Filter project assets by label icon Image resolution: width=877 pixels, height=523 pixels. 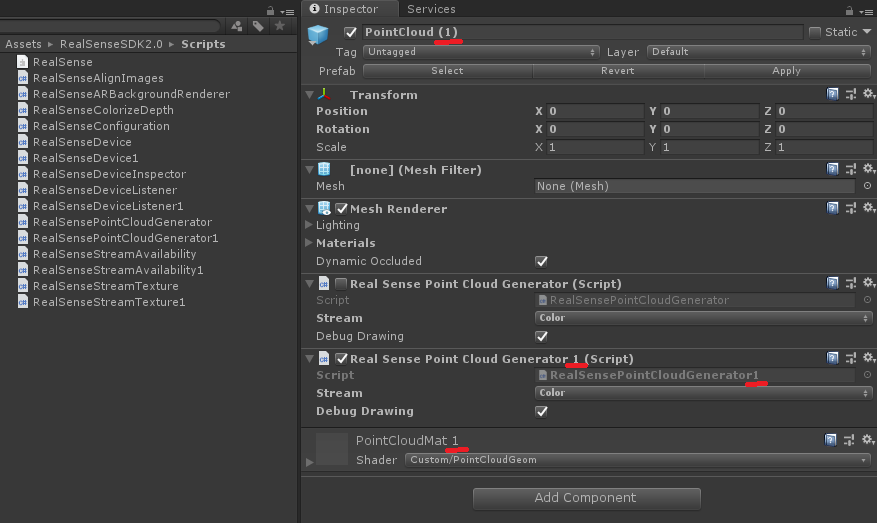(x=258, y=26)
